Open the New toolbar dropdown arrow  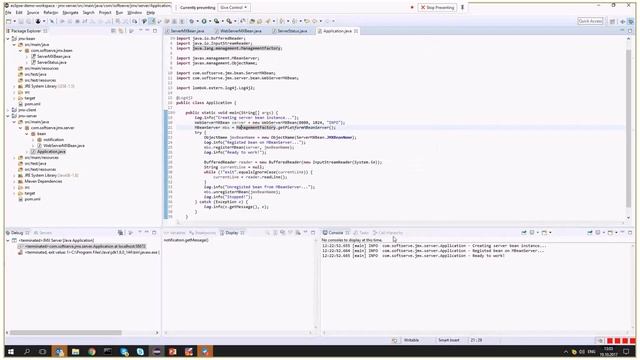tap(14, 21)
